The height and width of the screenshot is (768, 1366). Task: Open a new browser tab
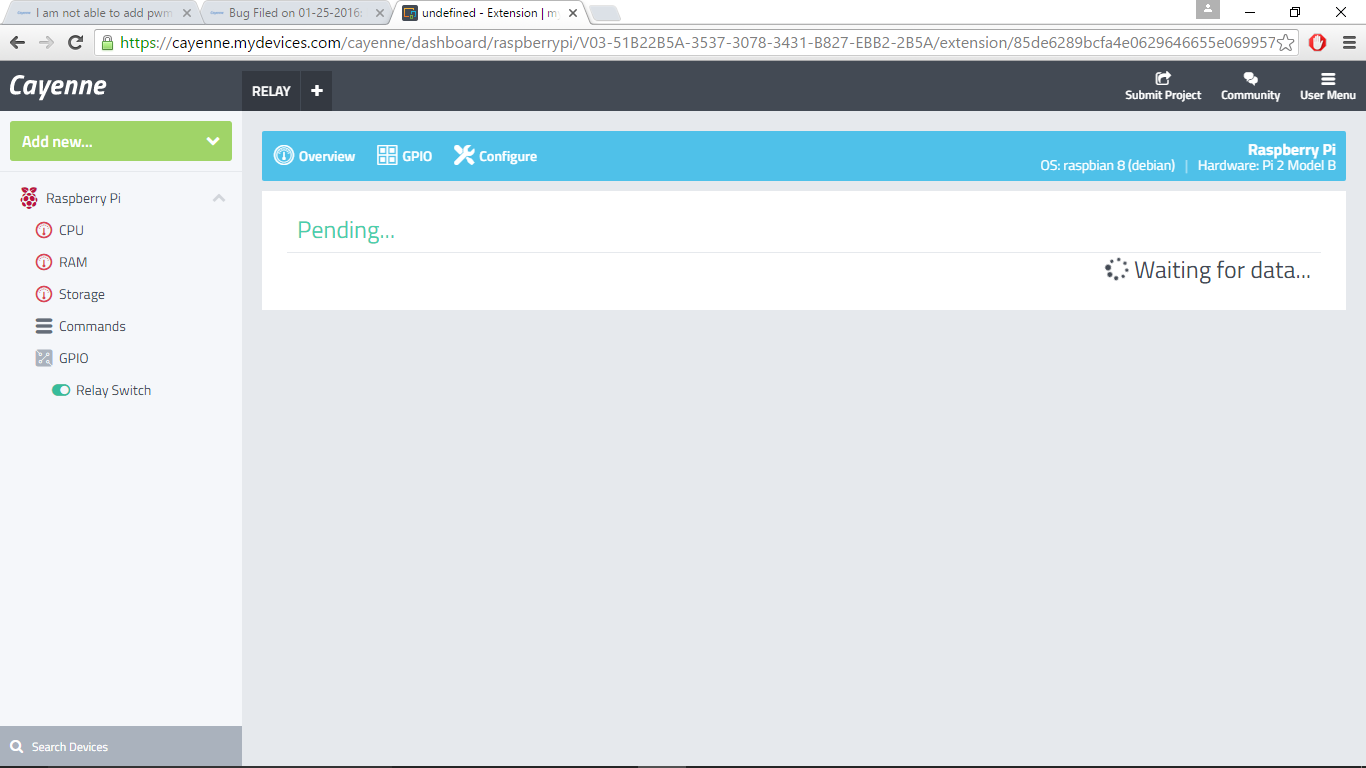pos(605,13)
